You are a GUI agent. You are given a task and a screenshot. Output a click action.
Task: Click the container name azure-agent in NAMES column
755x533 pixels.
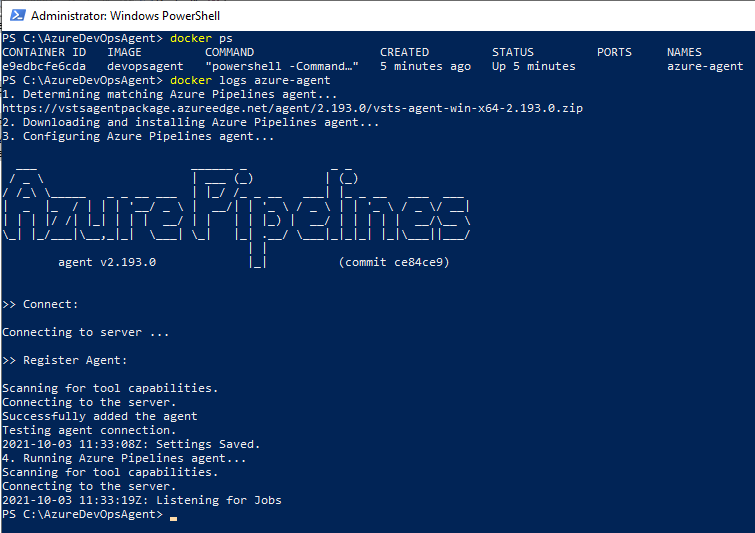tap(705, 66)
